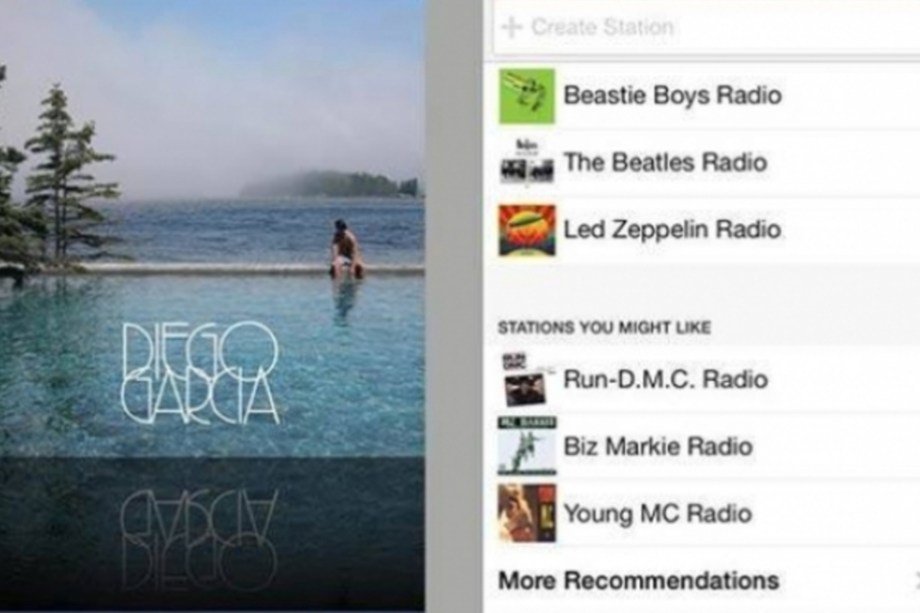Choose The Beatles Radio station label

pyautogui.click(x=665, y=162)
